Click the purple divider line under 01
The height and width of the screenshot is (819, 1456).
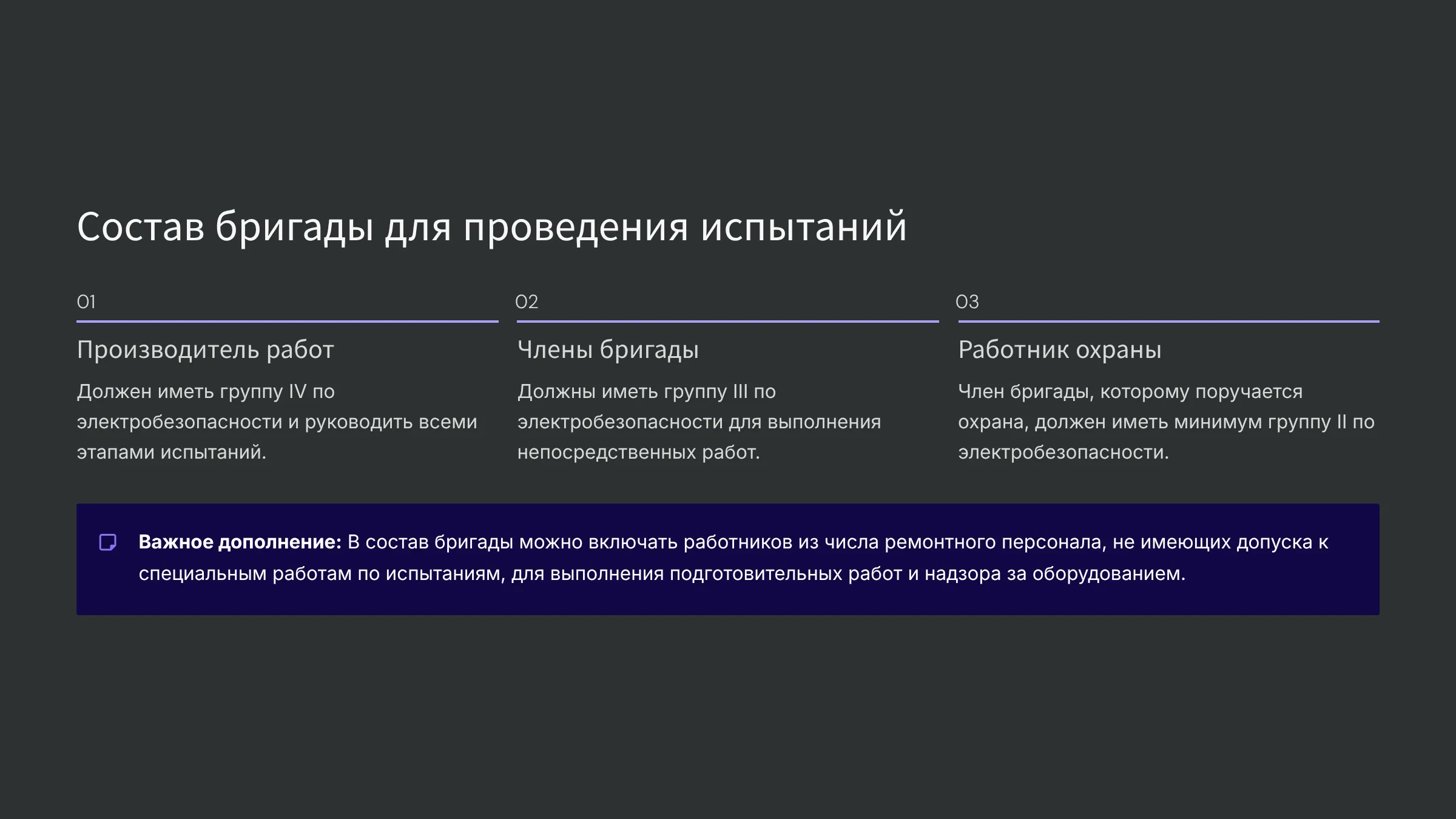pyautogui.click(x=287, y=321)
